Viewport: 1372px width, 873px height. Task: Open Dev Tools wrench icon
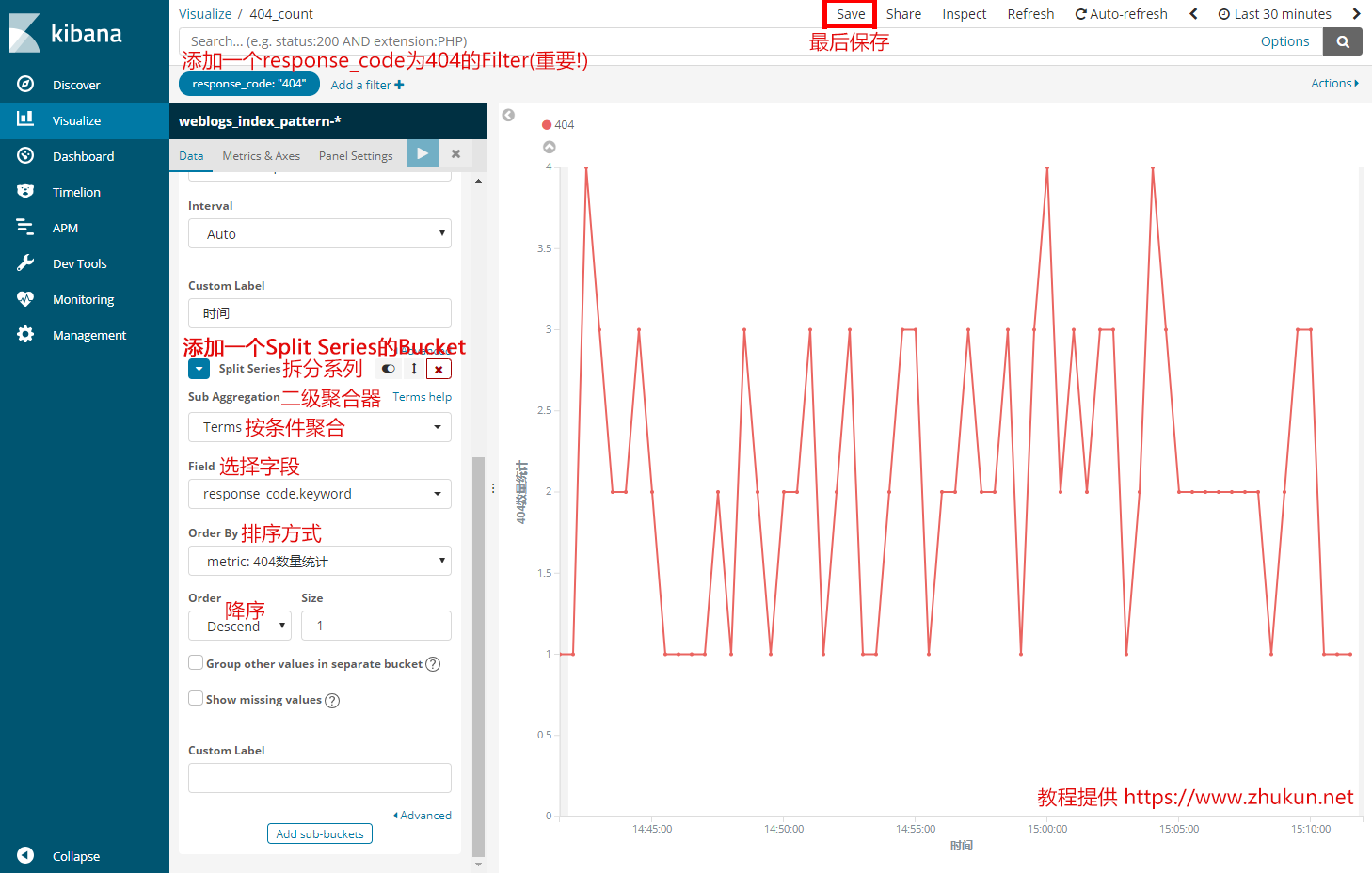click(x=25, y=262)
